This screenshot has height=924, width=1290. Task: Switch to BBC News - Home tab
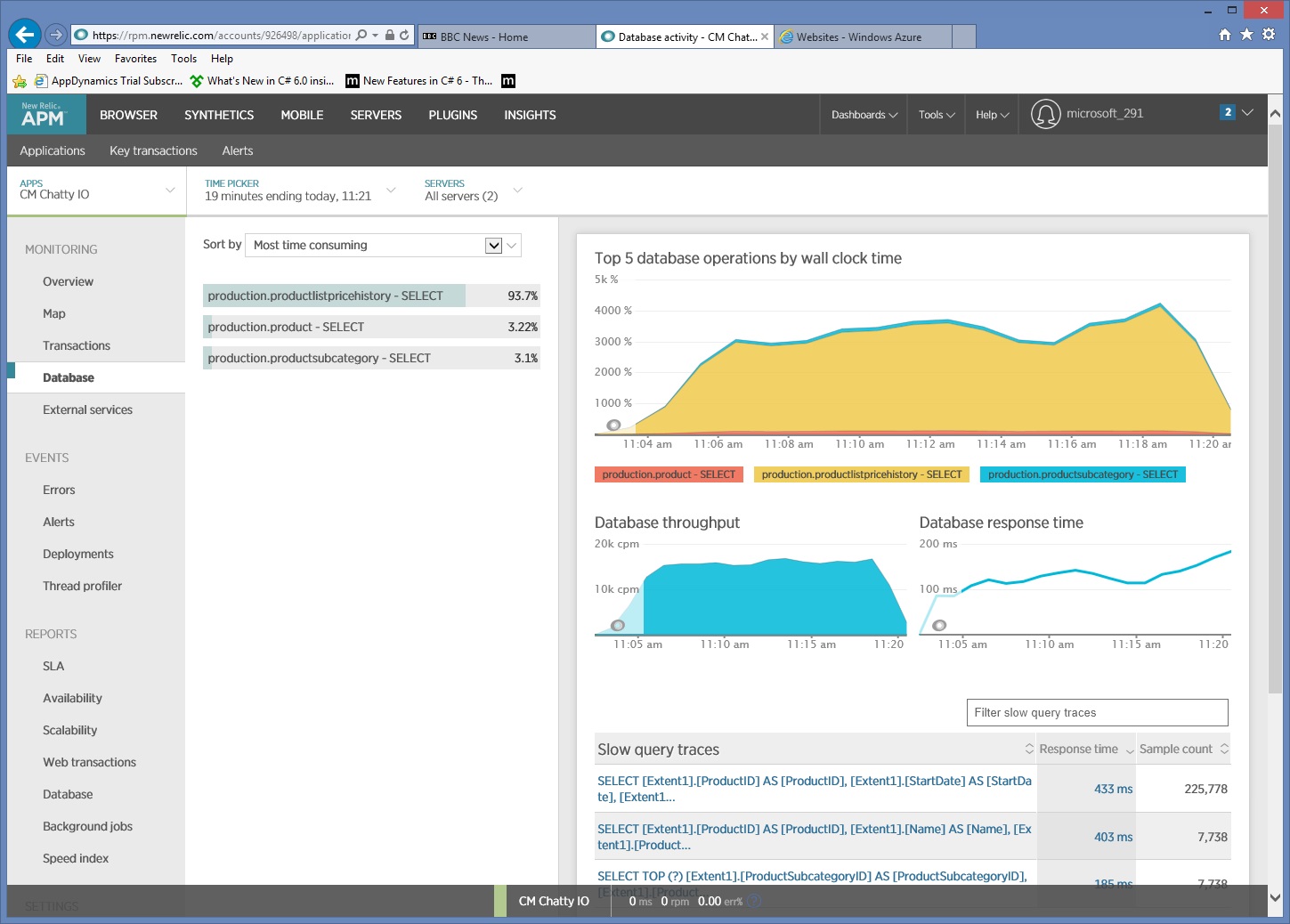(x=507, y=36)
